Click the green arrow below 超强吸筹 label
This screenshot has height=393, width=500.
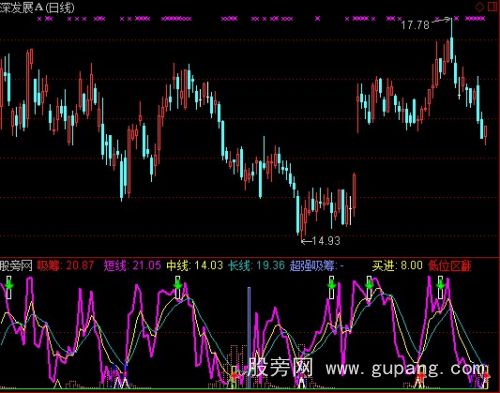(x=331, y=285)
